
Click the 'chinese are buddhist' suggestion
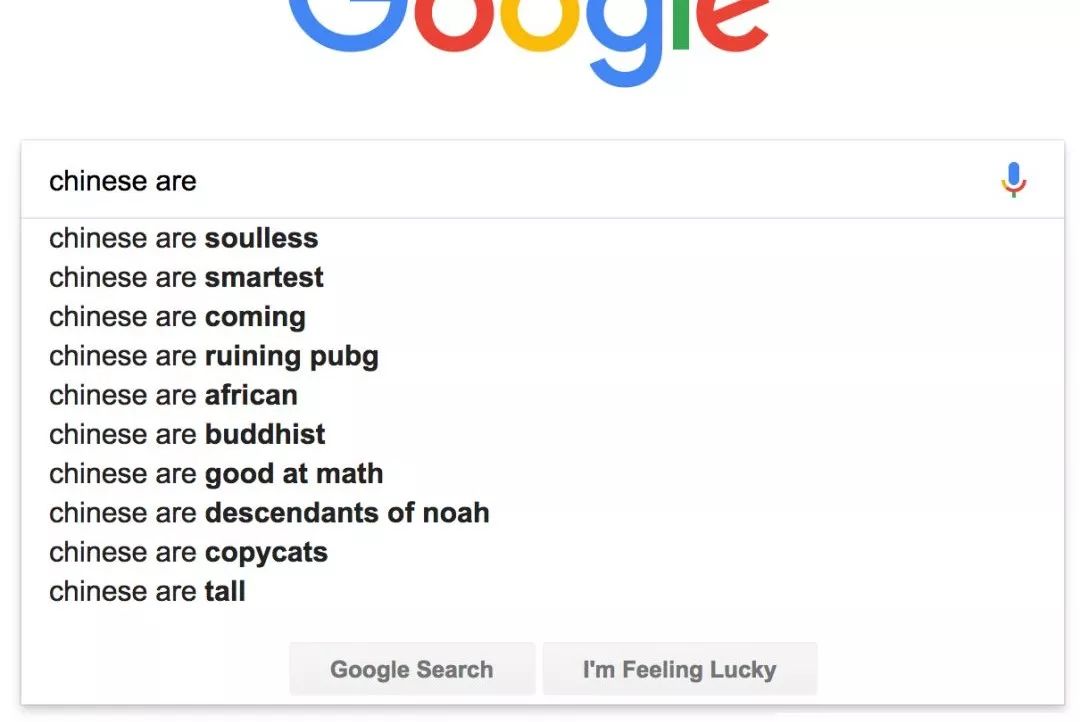(x=188, y=434)
